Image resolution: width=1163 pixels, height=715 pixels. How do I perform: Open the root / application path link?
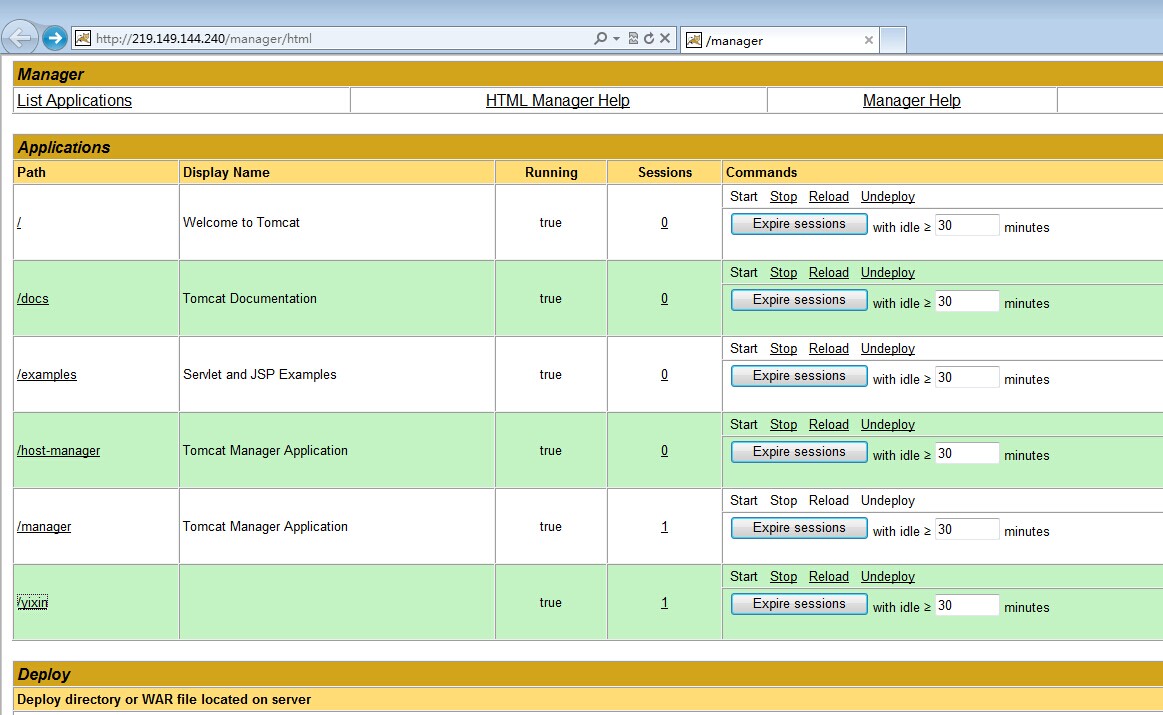pos(19,223)
